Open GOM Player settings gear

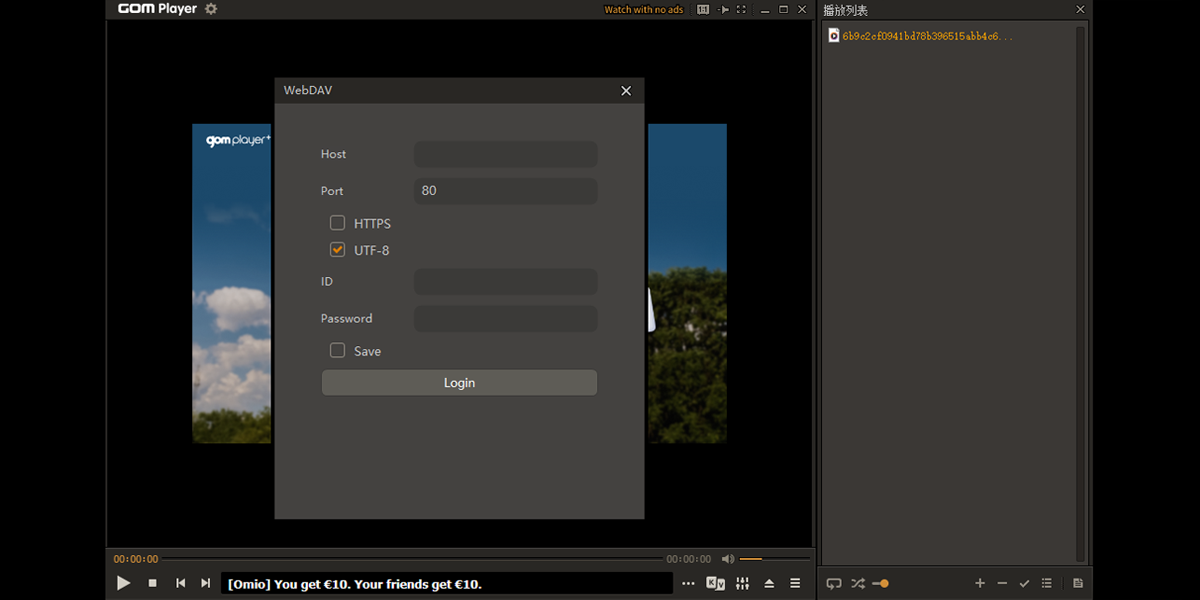point(211,9)
